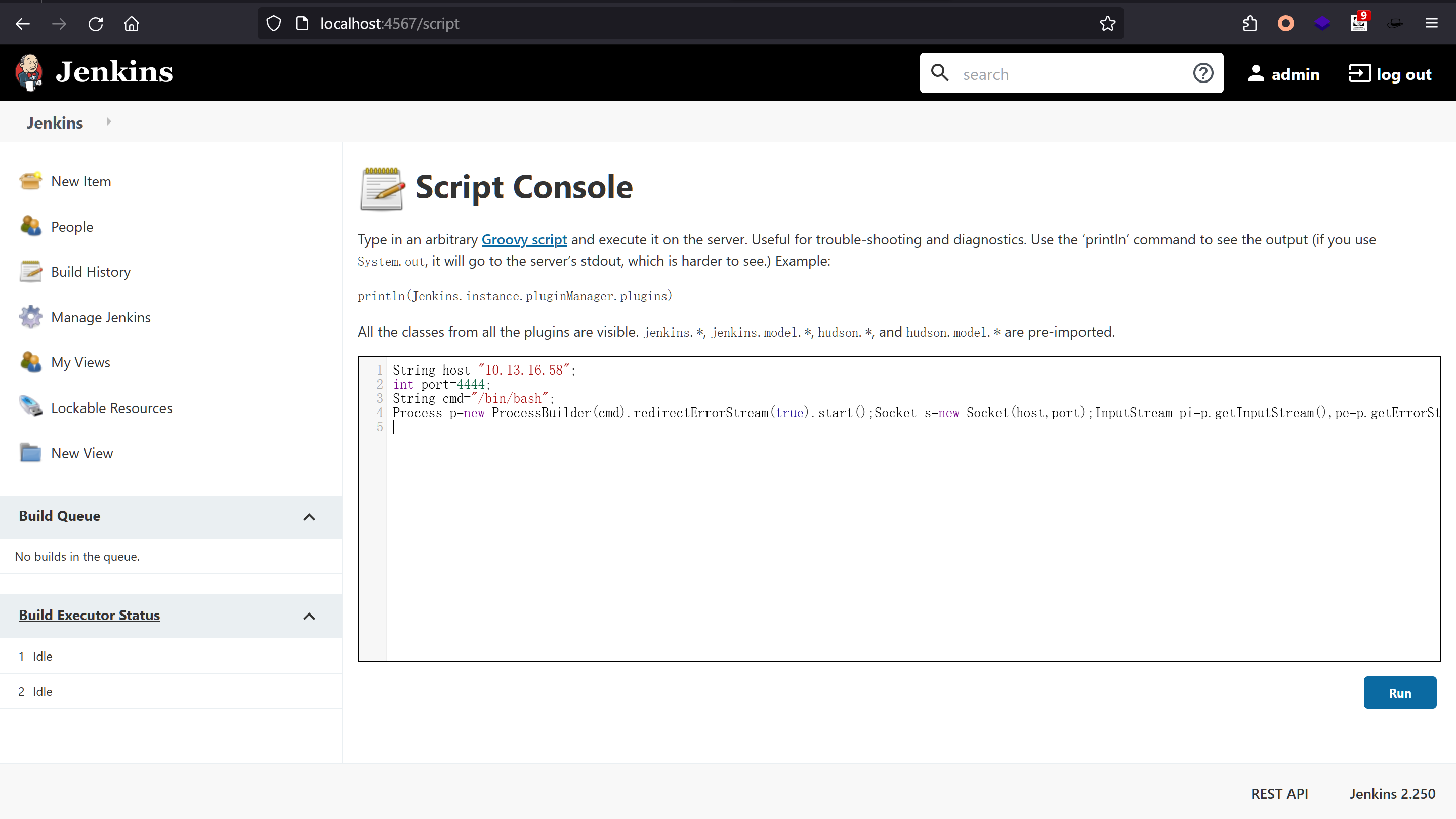Screen dimensions: 1456x819
Task: Open the search help question icon
Action: point(1203,73)
